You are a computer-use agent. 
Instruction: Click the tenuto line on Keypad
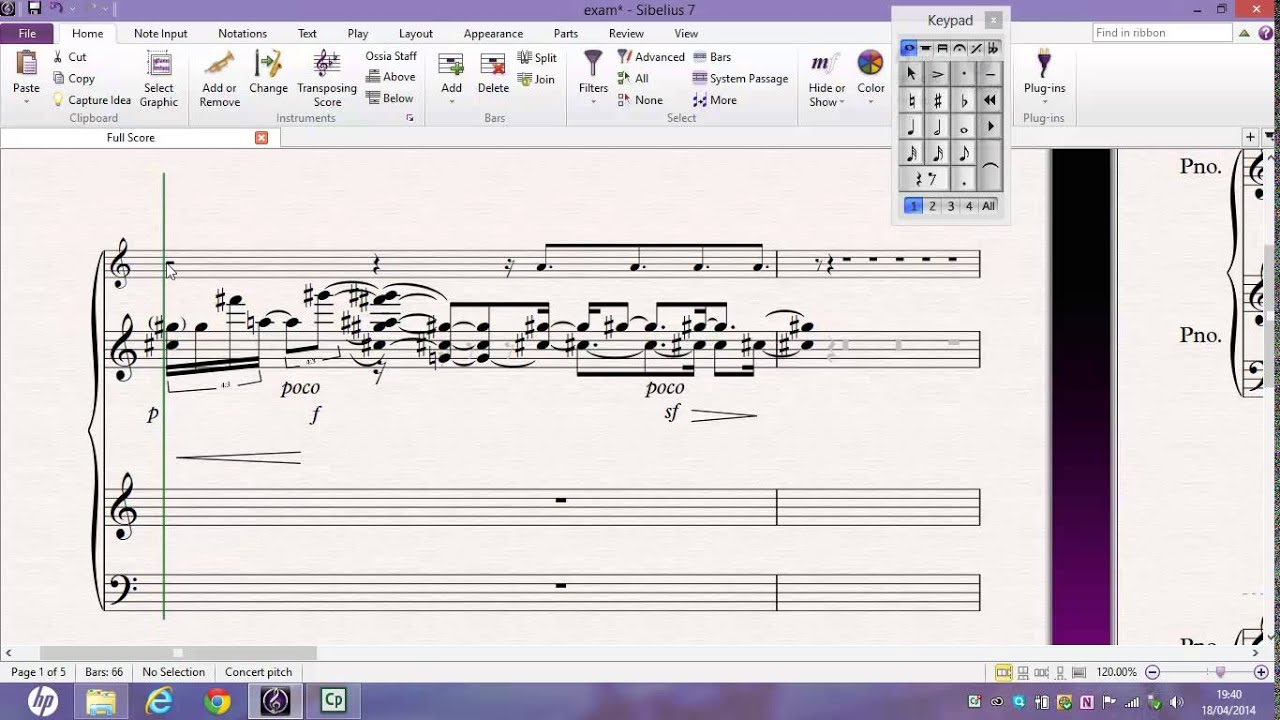point(990,74)
